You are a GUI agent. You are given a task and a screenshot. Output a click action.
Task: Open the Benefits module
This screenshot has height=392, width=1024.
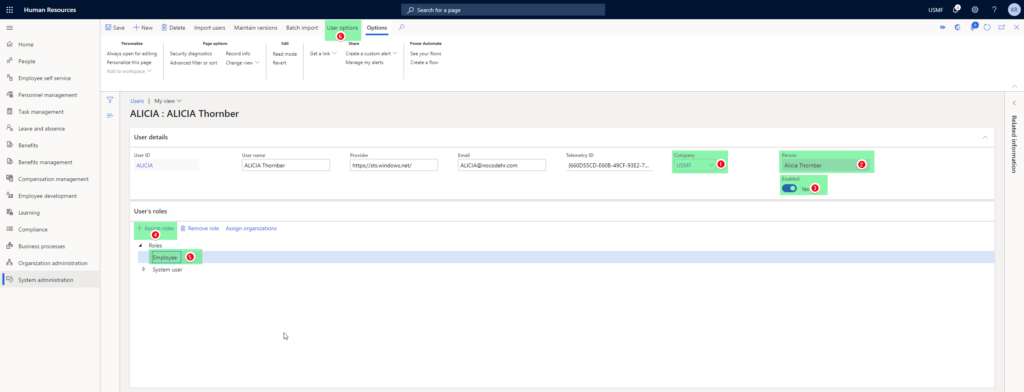coord(28,145)
